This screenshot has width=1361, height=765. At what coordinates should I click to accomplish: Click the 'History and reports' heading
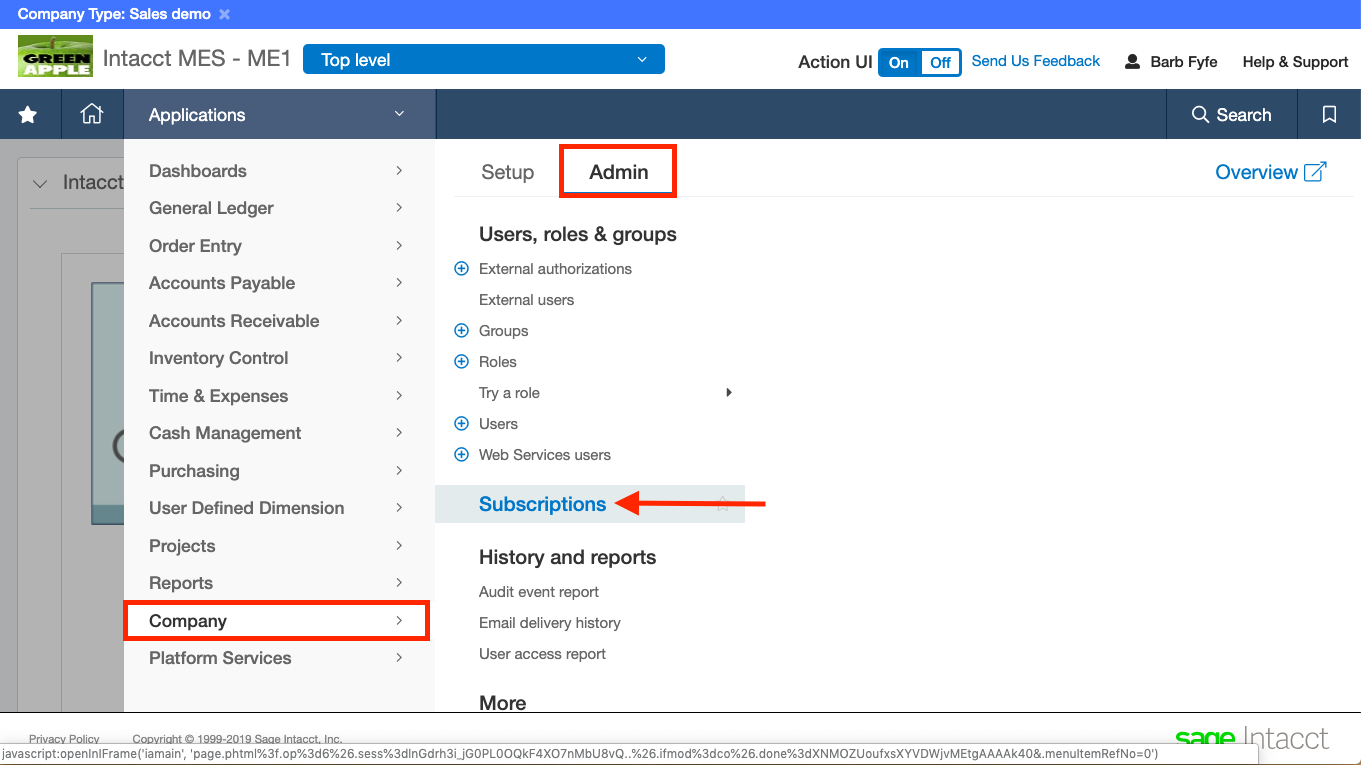click(x=568, y=557)
